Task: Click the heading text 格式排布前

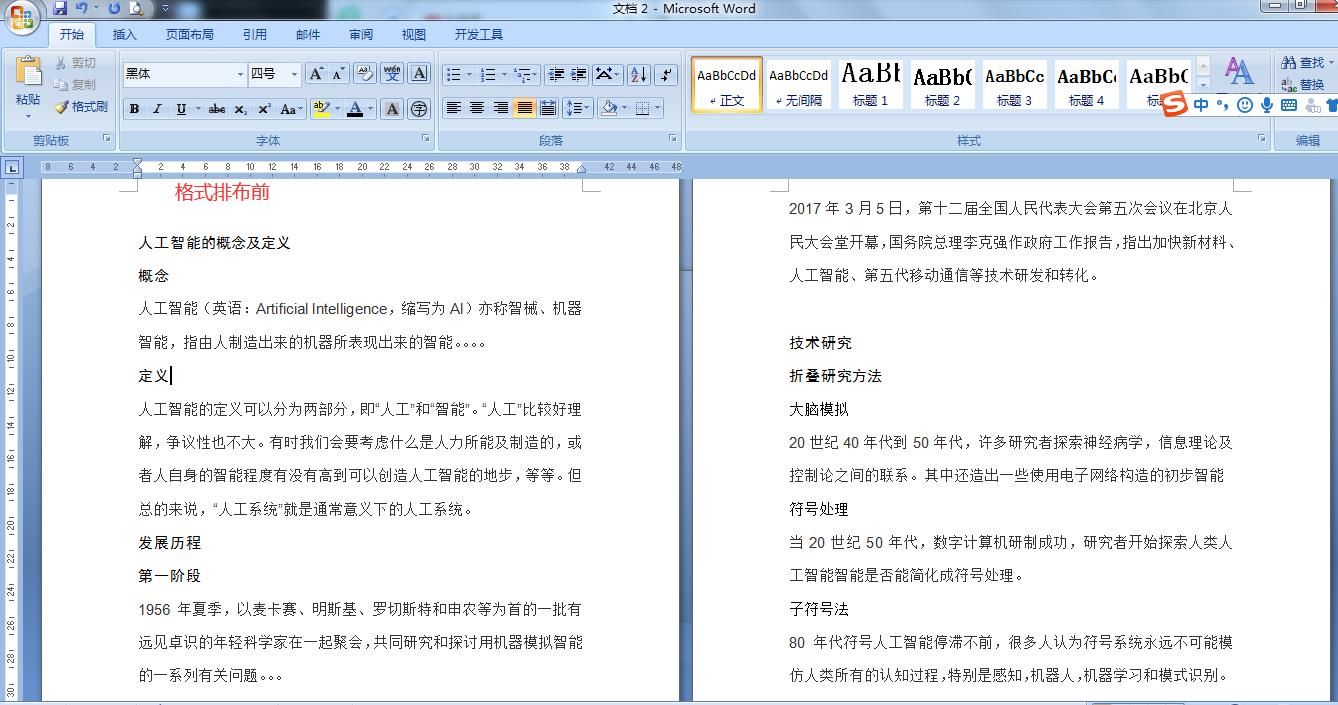Action: tap(222, 192)
